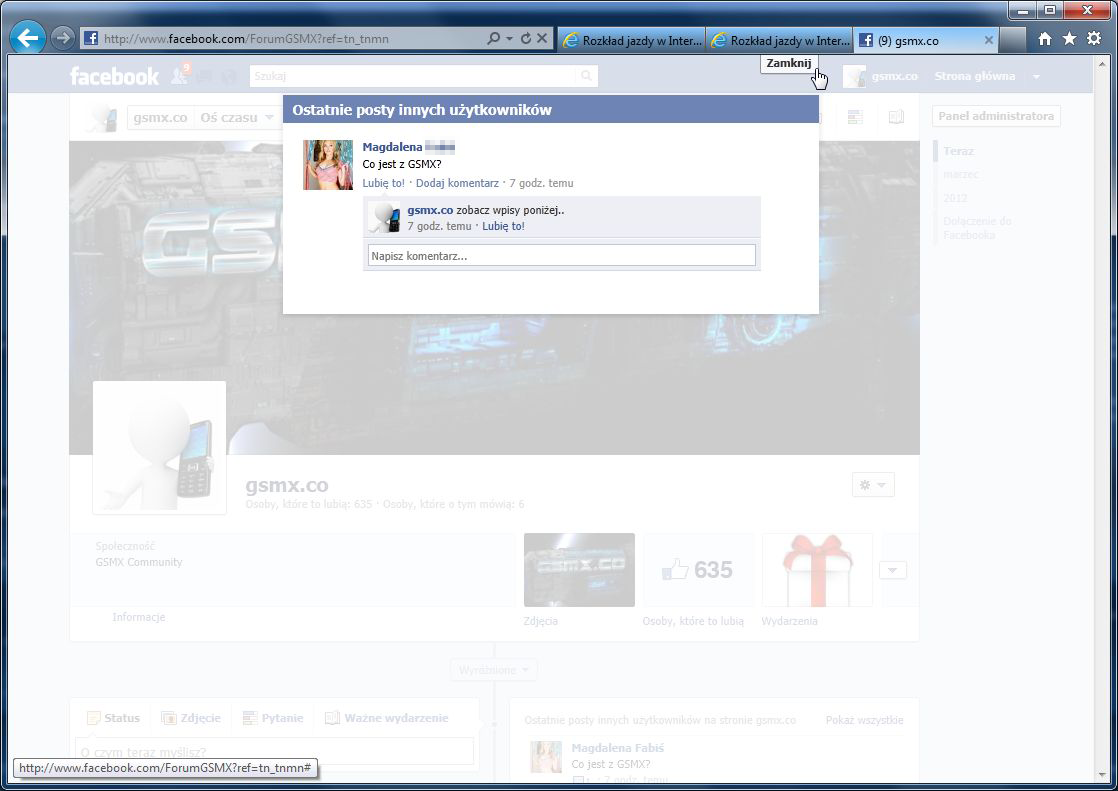
Task: Open the browser Home page icon
Action: click(x=1044, y=39)
